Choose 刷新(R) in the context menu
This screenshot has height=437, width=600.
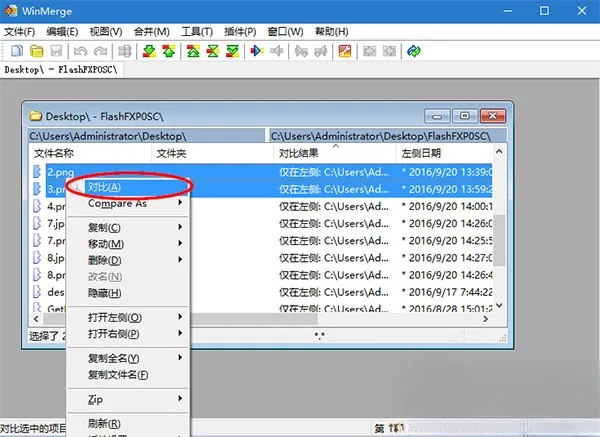[128, 423]
